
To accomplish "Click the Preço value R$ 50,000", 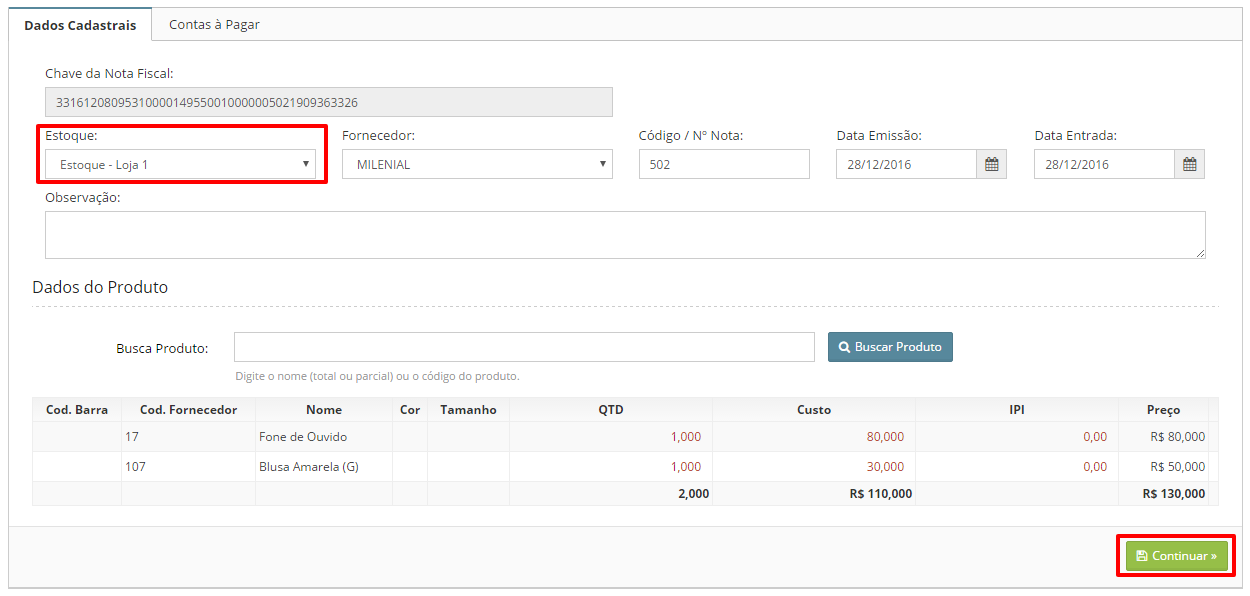I will 1178,467.
